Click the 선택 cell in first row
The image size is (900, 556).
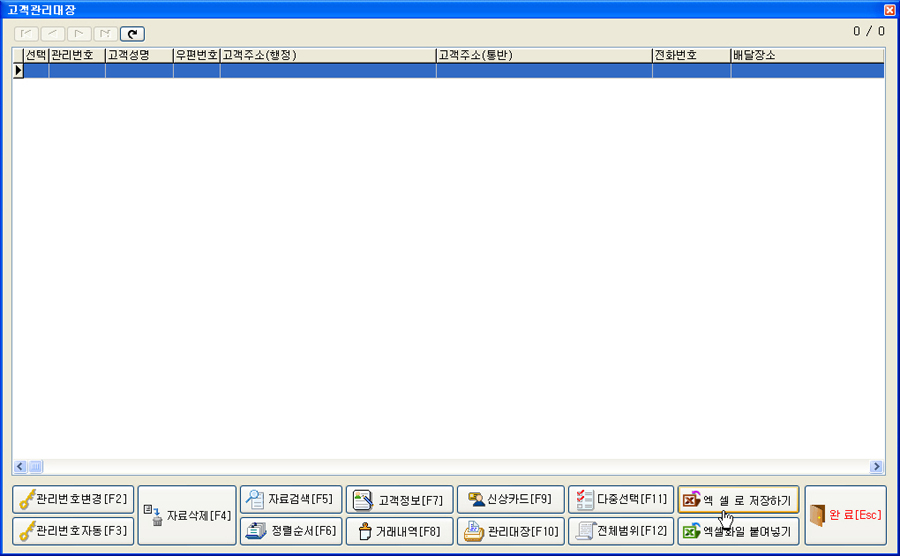tap(36, 71)
